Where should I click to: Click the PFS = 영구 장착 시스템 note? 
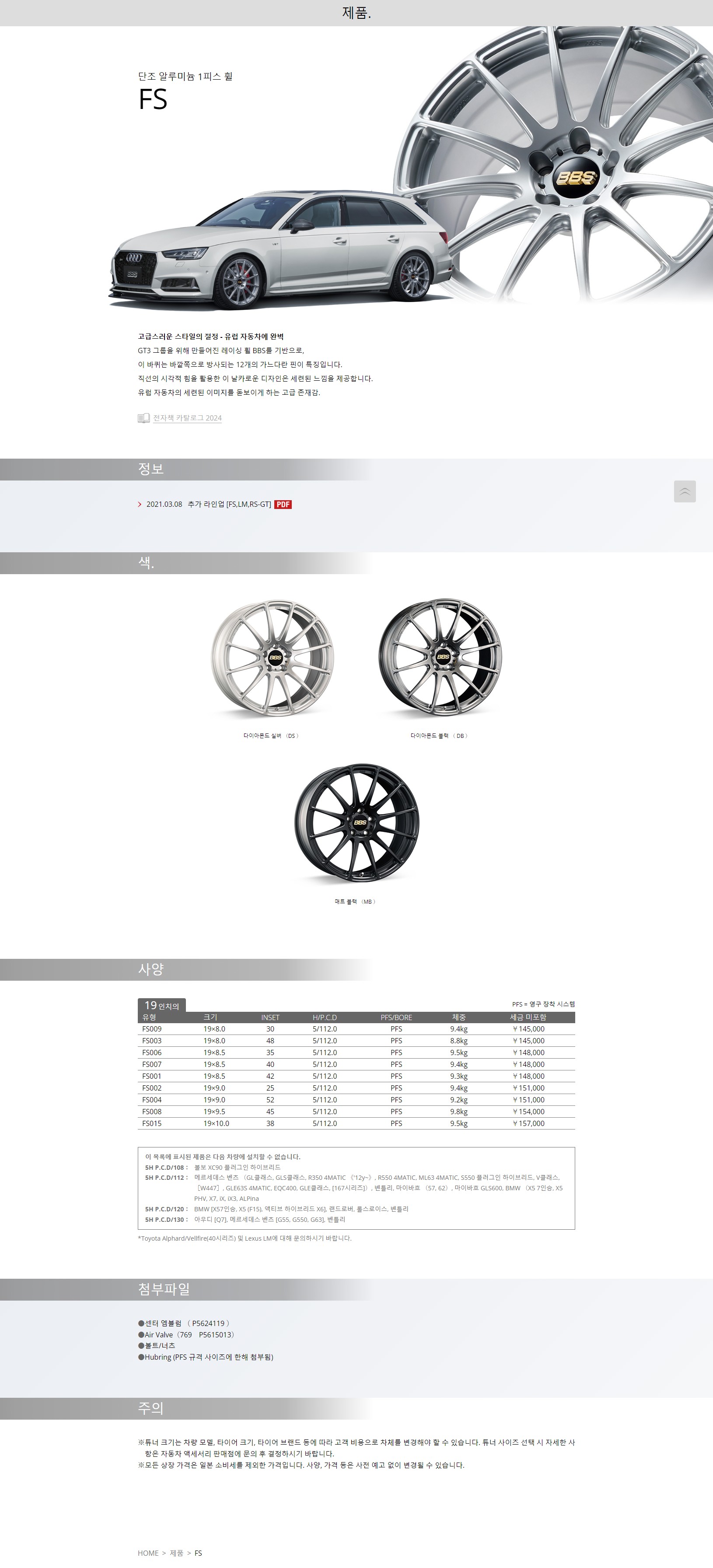pyautogui.click(x=543, y=1004)
